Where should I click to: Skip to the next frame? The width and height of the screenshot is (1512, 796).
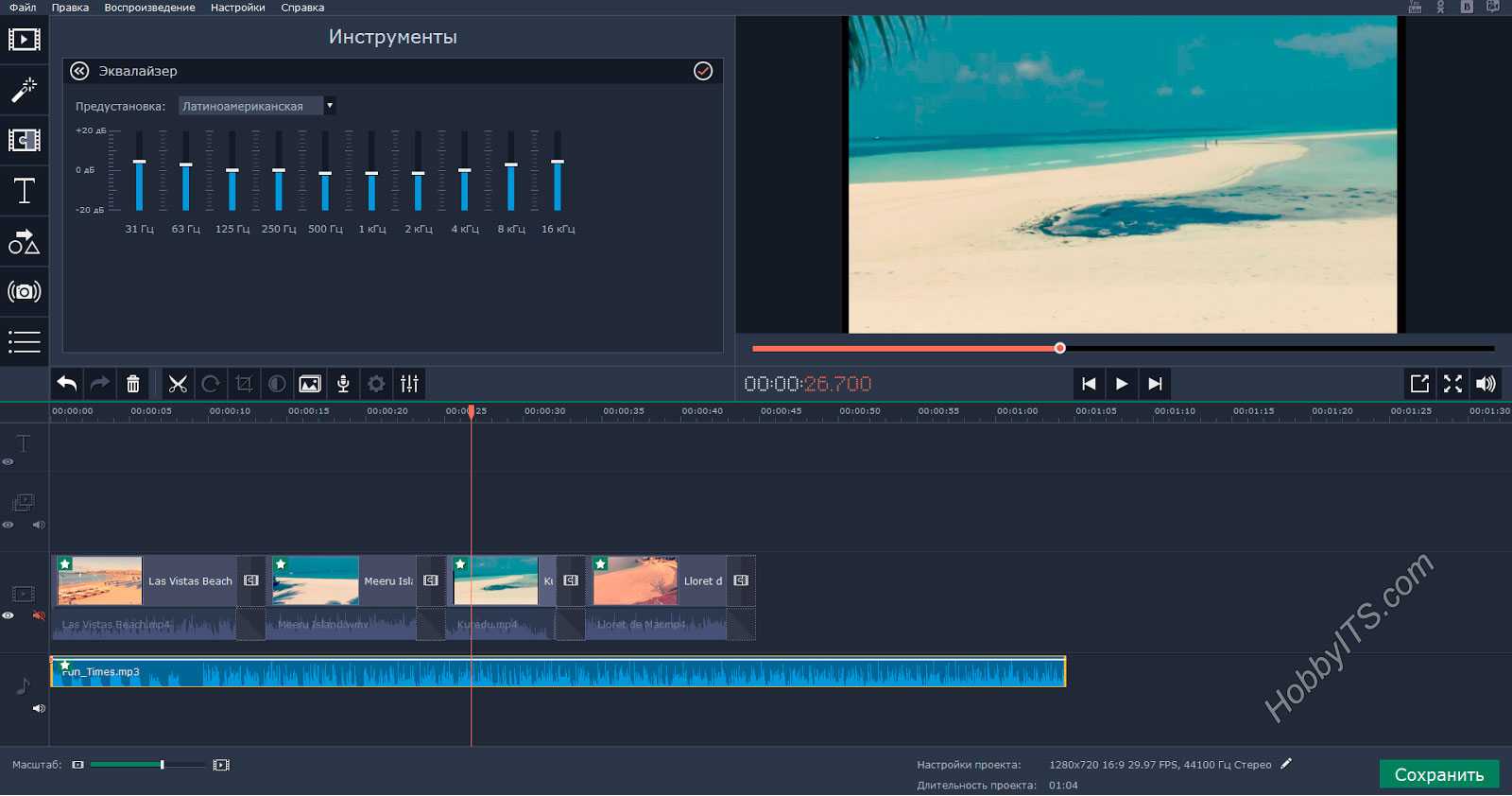tap(1155, 384)
